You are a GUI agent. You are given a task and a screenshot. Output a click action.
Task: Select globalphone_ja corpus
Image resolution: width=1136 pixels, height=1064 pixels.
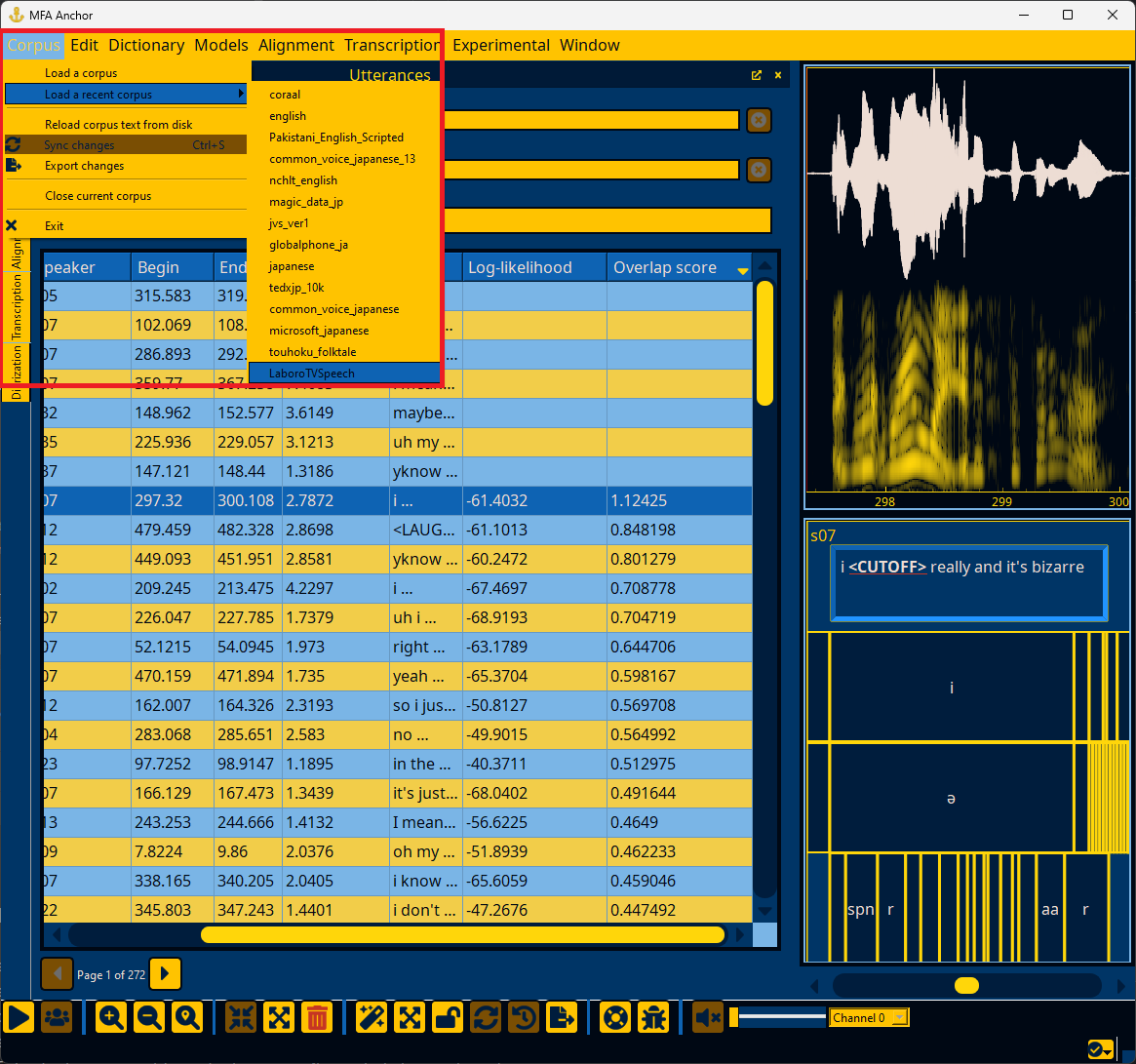[344, 245]
